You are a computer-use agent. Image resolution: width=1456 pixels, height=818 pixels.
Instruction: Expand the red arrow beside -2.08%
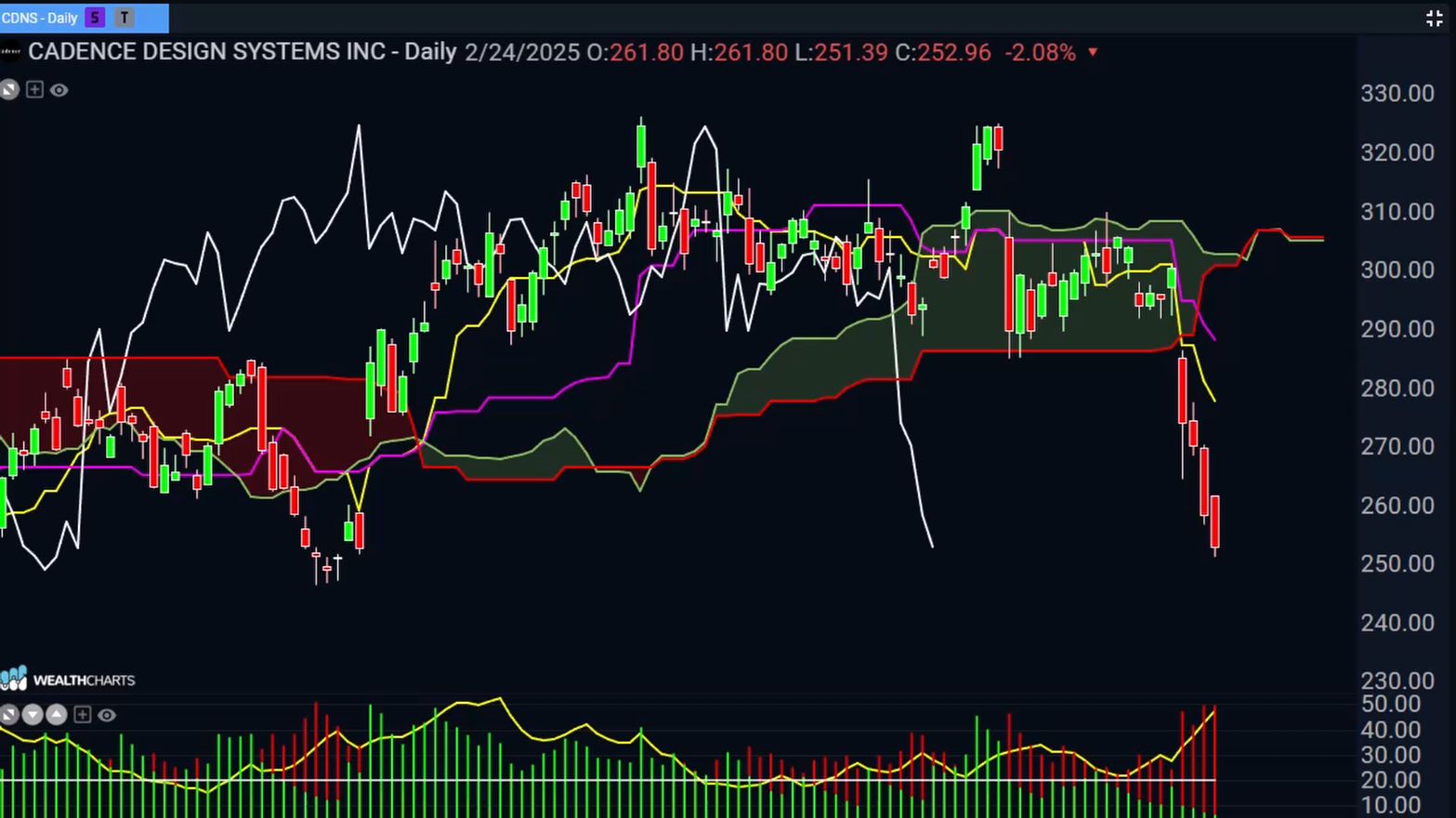pos(1094,52)
